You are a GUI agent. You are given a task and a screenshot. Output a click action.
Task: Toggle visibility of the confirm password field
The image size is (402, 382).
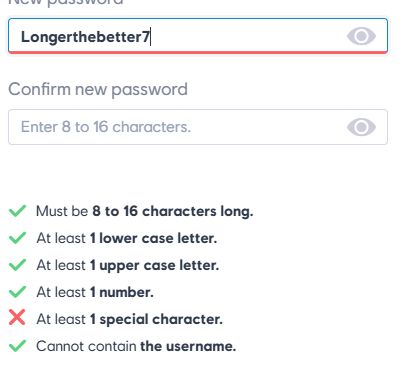[x=361, y=127]
